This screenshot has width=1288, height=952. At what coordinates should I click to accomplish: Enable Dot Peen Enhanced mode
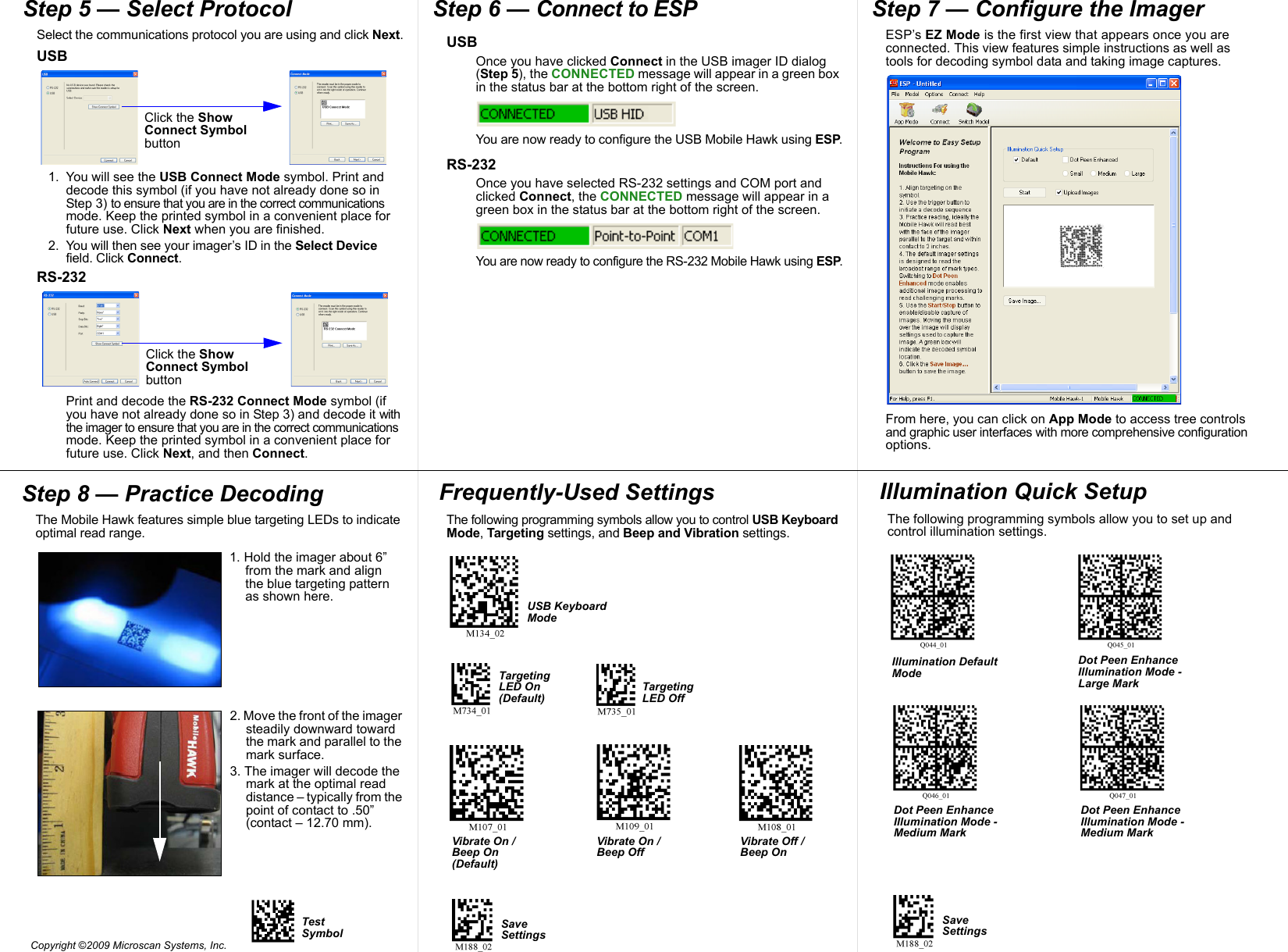1066,159
